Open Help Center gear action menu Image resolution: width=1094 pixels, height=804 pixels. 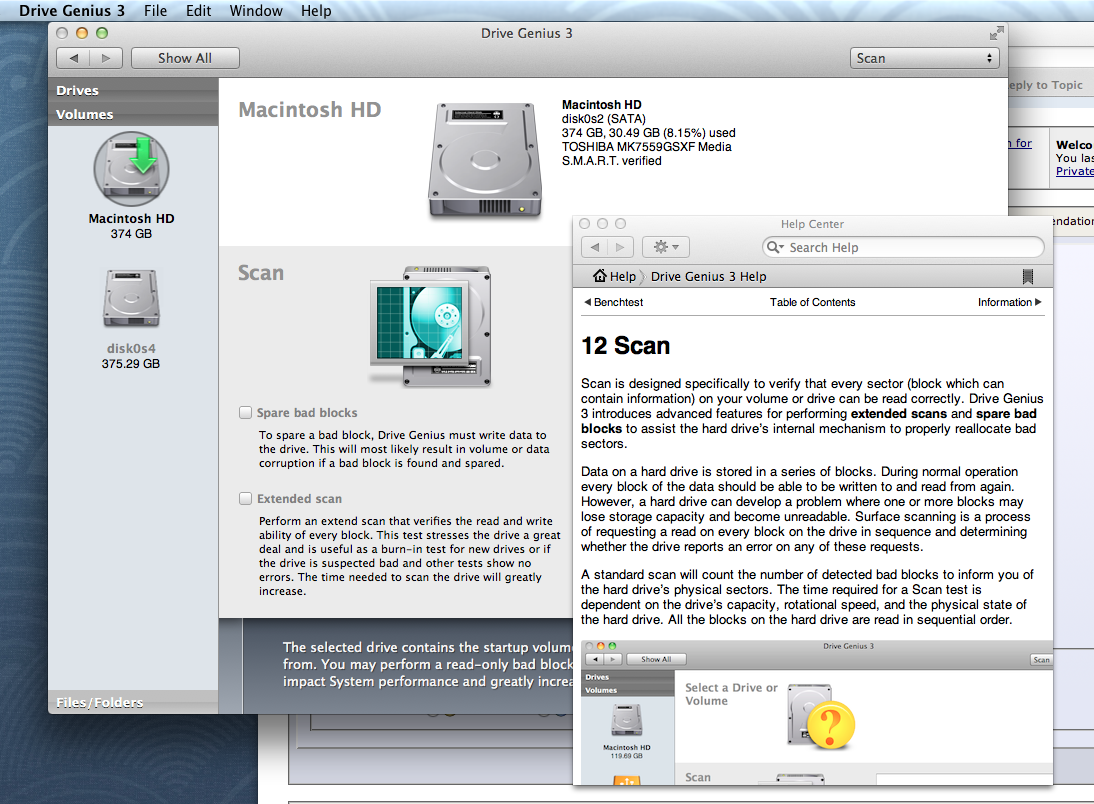click(666, 247)
